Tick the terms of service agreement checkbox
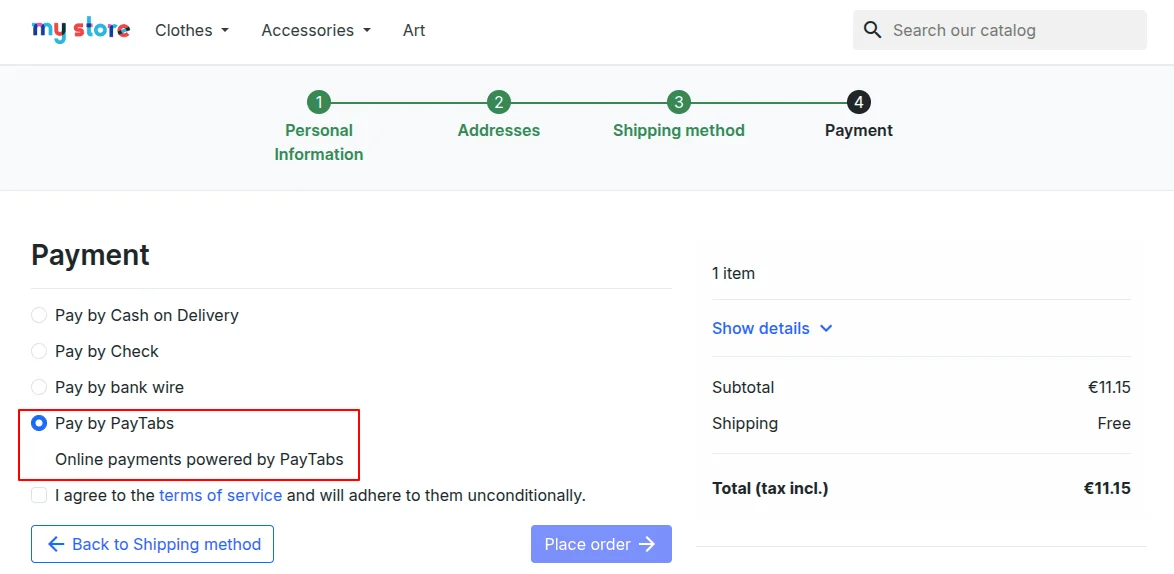The height and width of the screenshot is (574, 1174). [x=39, y=495]
